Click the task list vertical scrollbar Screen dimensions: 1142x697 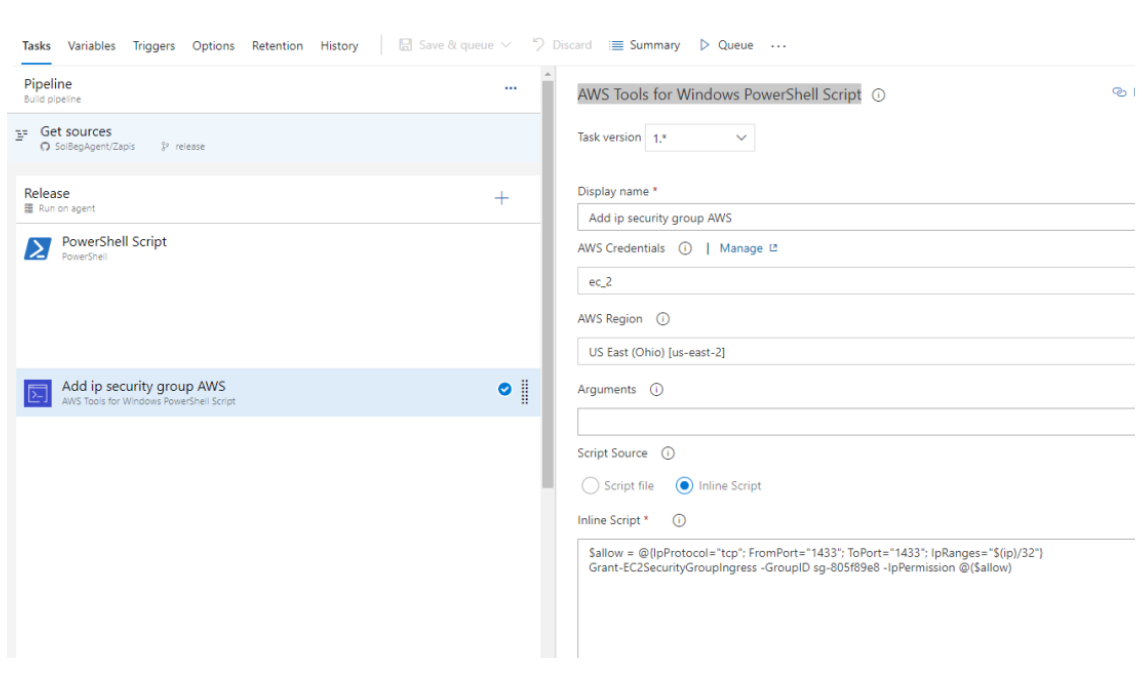point(548,284)
